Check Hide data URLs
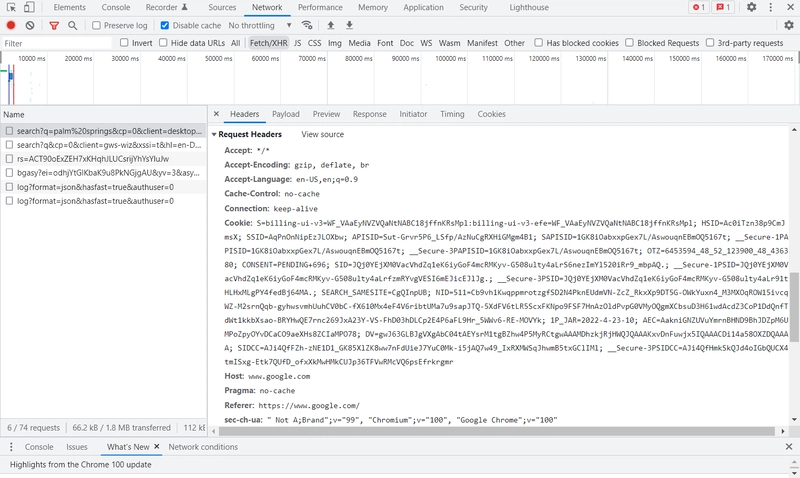This screenshot has width=800, height=478. tap(163, 43)
